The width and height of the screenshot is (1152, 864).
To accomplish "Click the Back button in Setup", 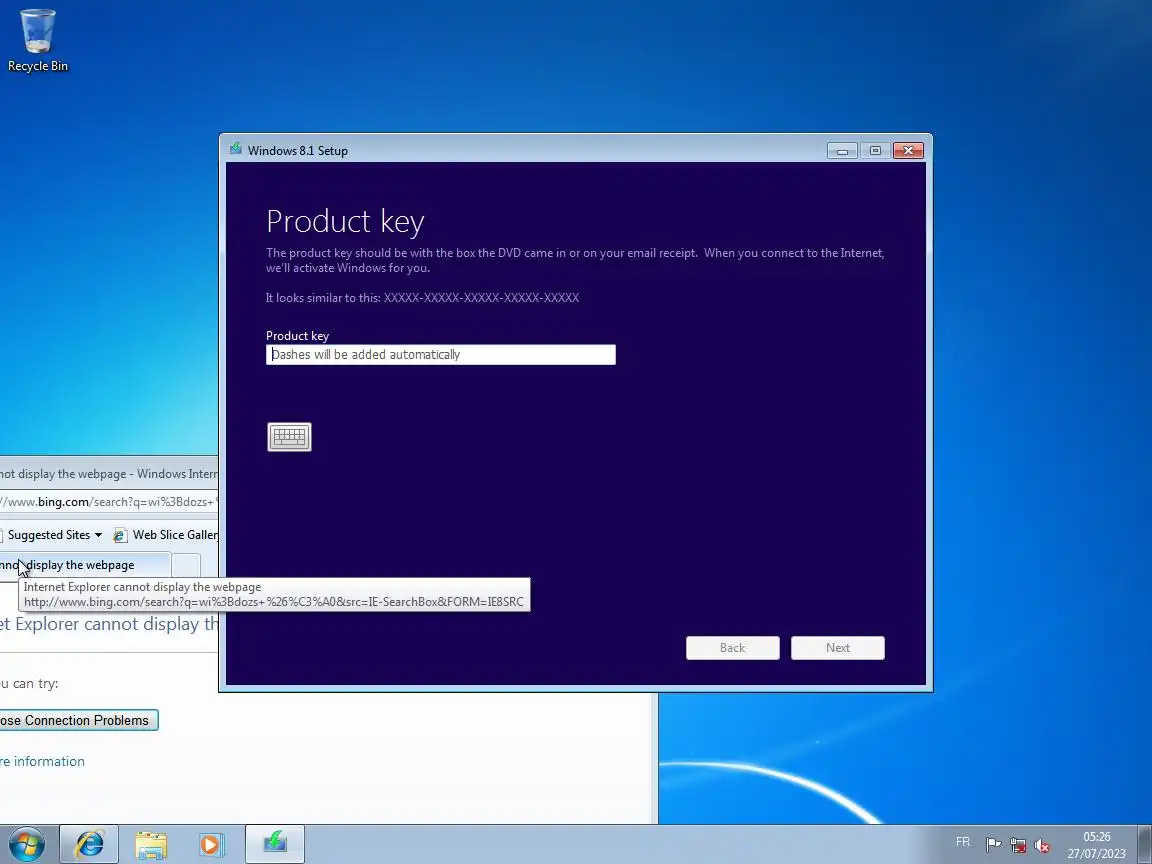I will click(x=732, y=648).
